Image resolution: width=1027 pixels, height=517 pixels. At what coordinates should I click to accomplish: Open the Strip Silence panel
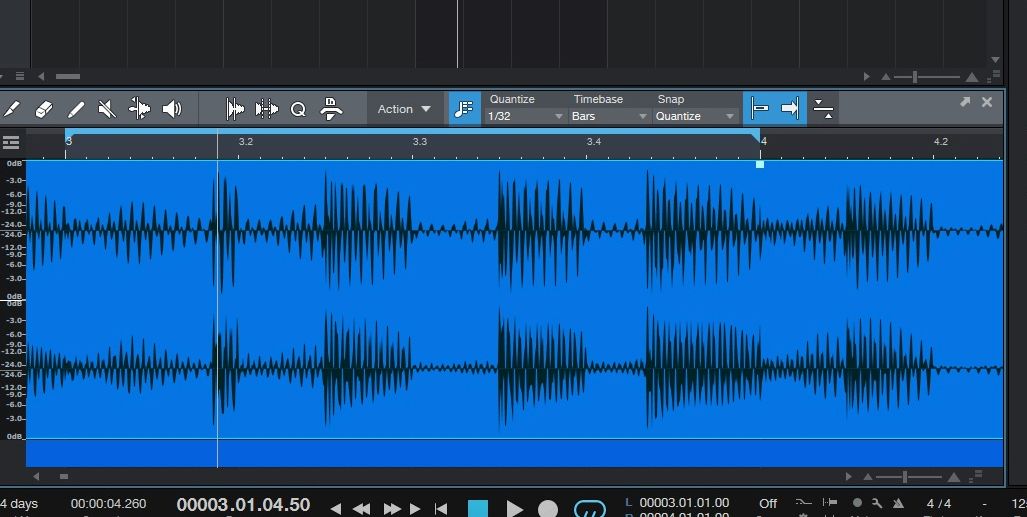pos(267,109)
